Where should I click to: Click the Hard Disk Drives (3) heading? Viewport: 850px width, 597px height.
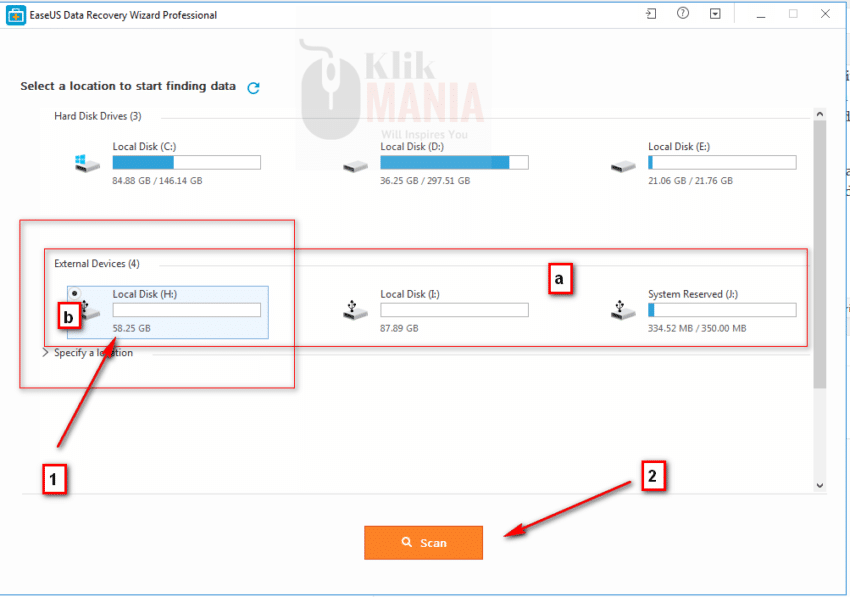point(98,116)
